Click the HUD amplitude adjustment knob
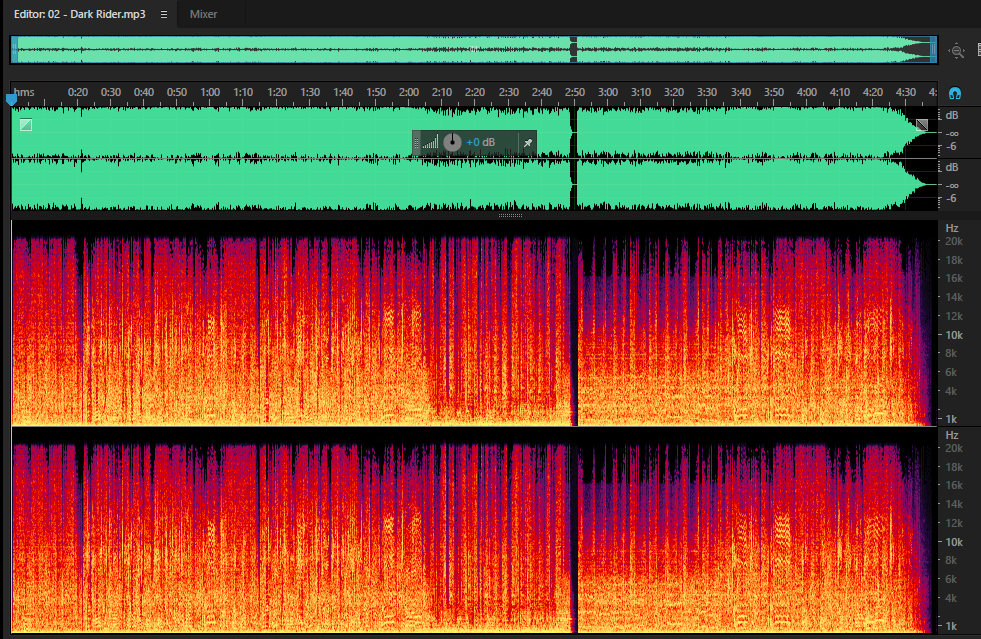Screen dimensions: 981x639 452,142
